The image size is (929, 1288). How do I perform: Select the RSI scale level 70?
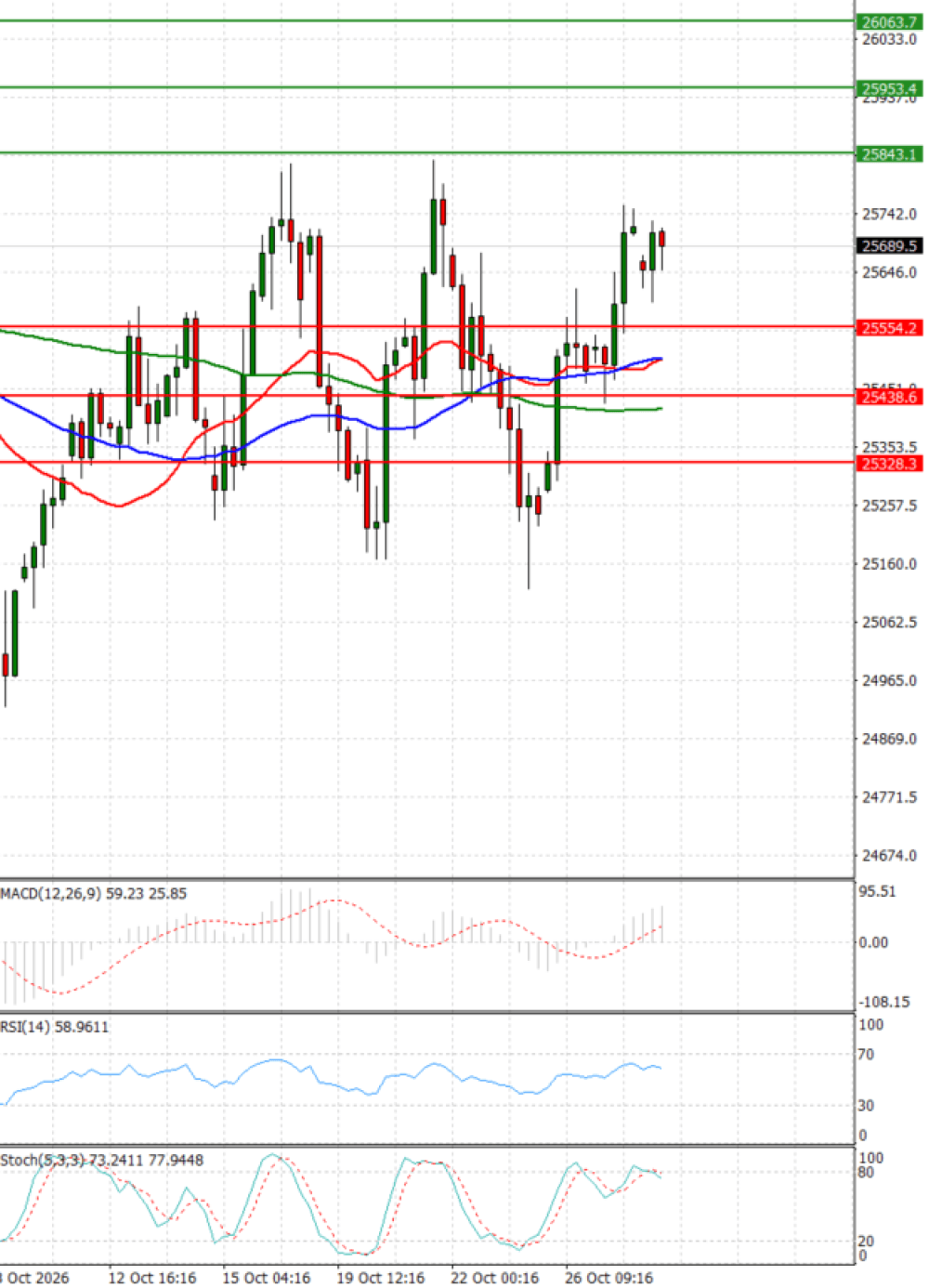[866, 1055]
